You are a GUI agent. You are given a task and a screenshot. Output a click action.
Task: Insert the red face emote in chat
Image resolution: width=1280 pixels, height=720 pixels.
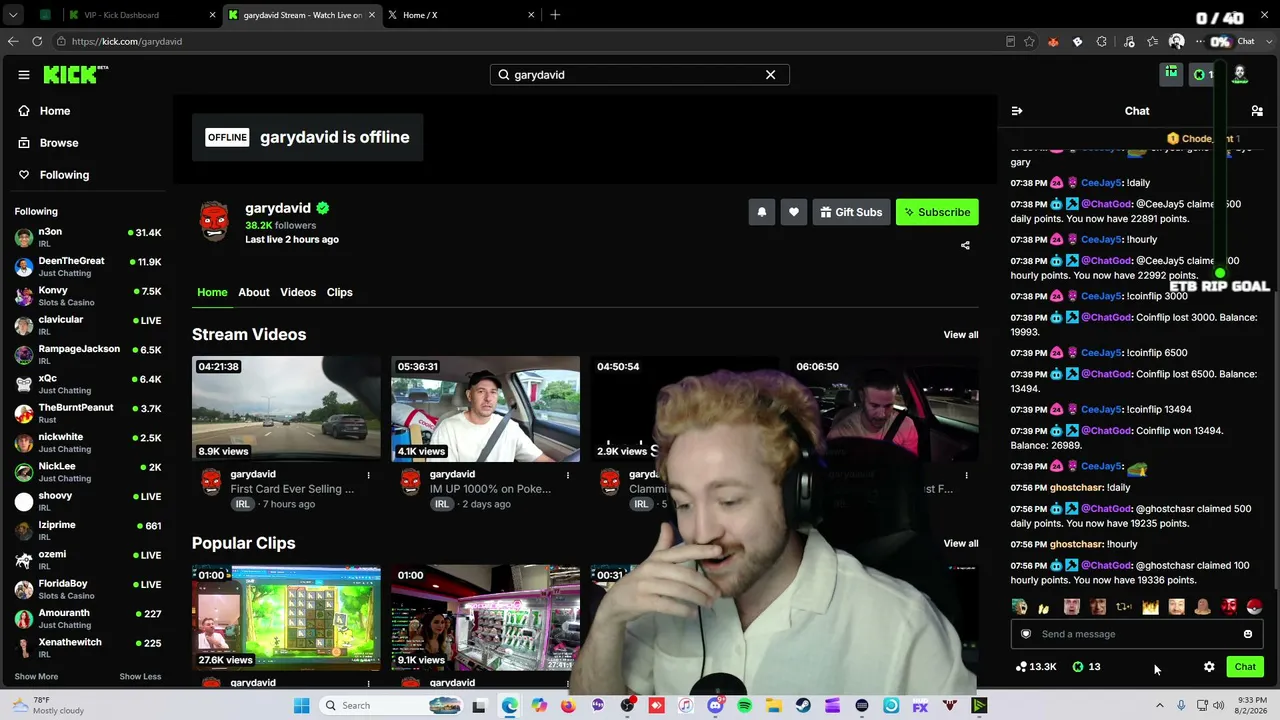click(x=1229, y=607)
